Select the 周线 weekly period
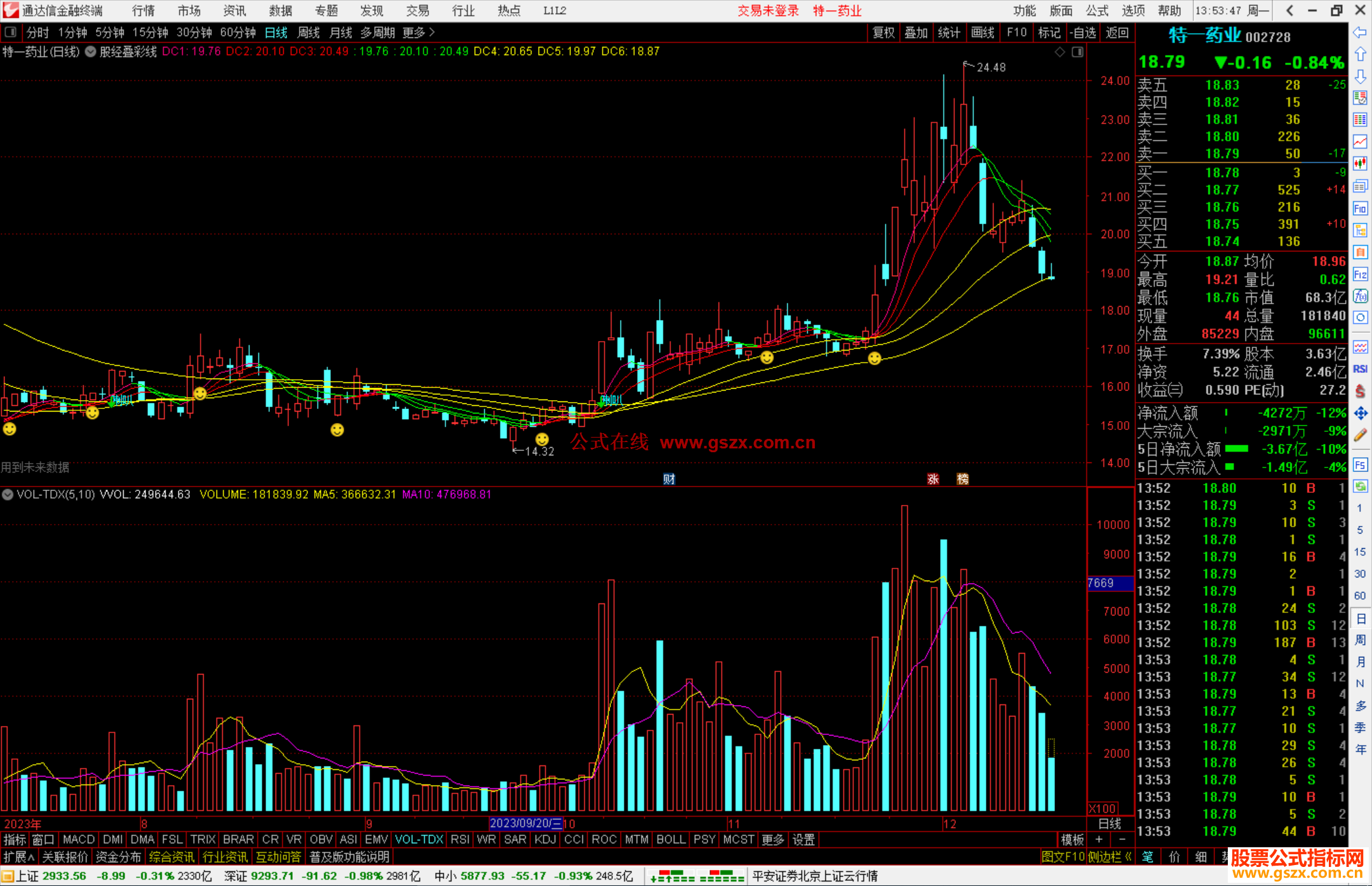The width and height of the screenshot is (1372, 886). pyautogui.click(x=309, y=32)
